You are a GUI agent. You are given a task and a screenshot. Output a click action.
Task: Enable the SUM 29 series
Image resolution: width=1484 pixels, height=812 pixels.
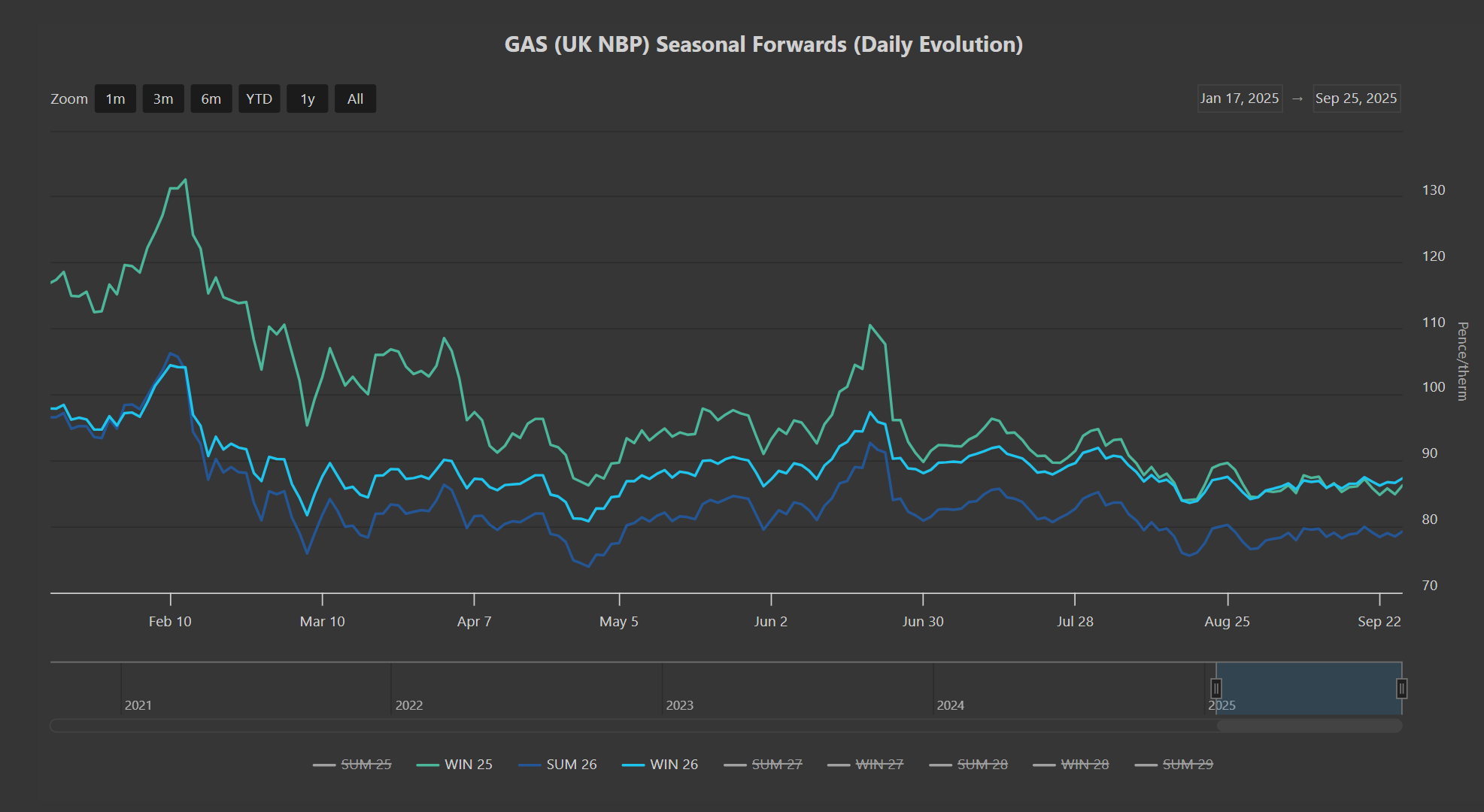(1187, 765)
